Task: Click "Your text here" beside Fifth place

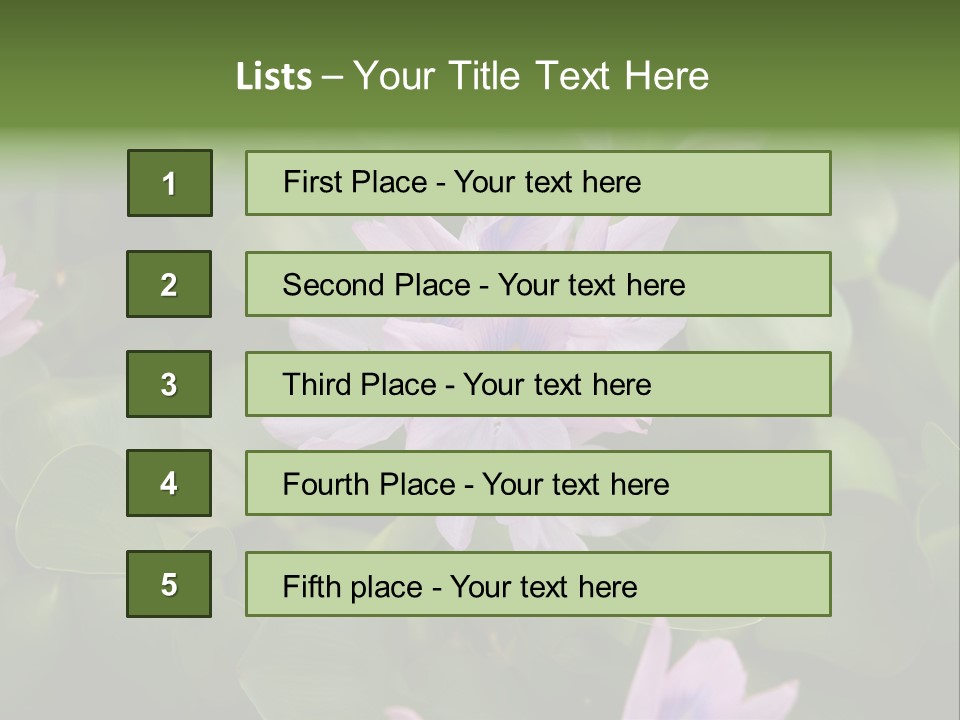Action: tap(543, 586)
